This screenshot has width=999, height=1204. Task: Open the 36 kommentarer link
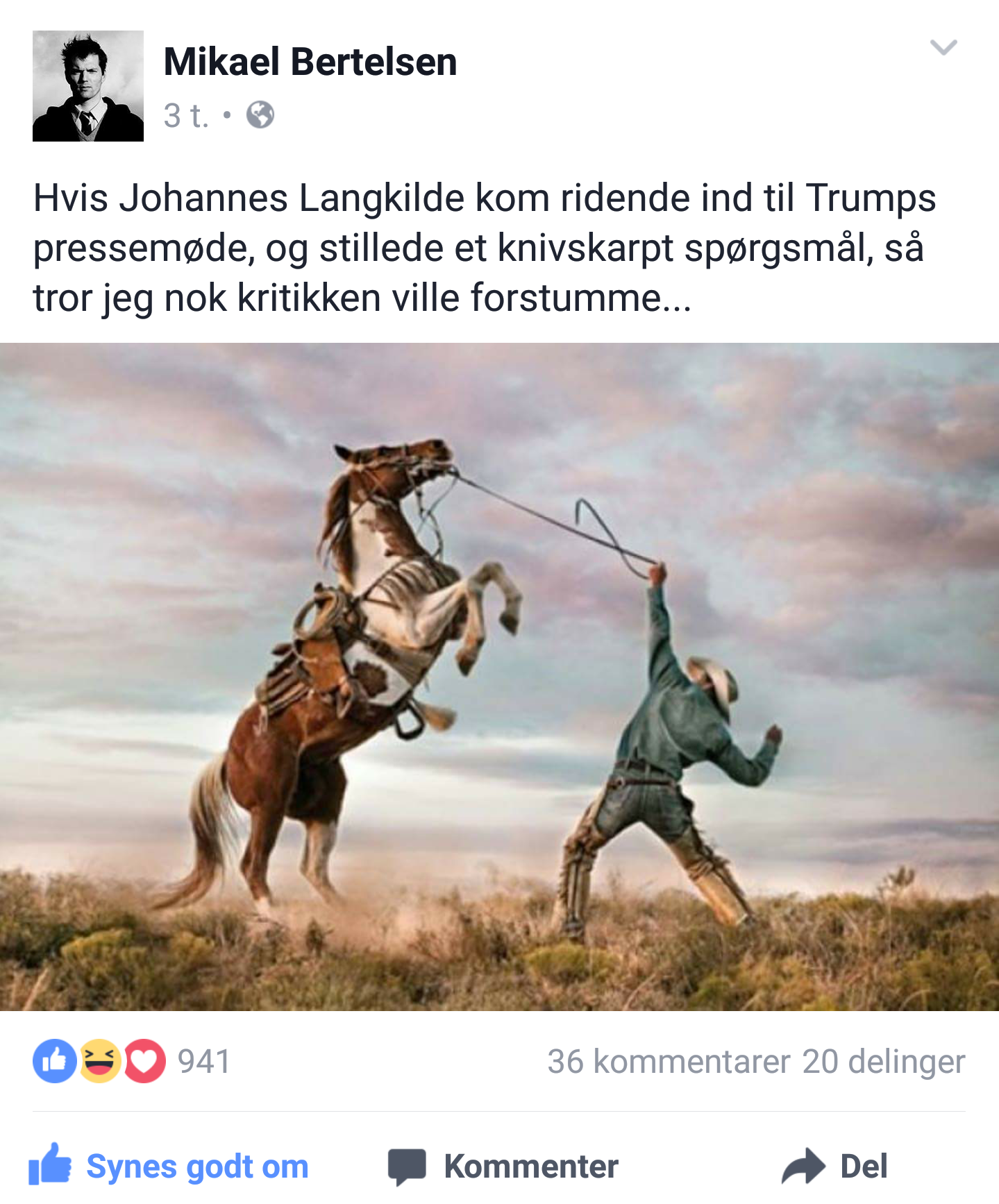click(669, 1062)
